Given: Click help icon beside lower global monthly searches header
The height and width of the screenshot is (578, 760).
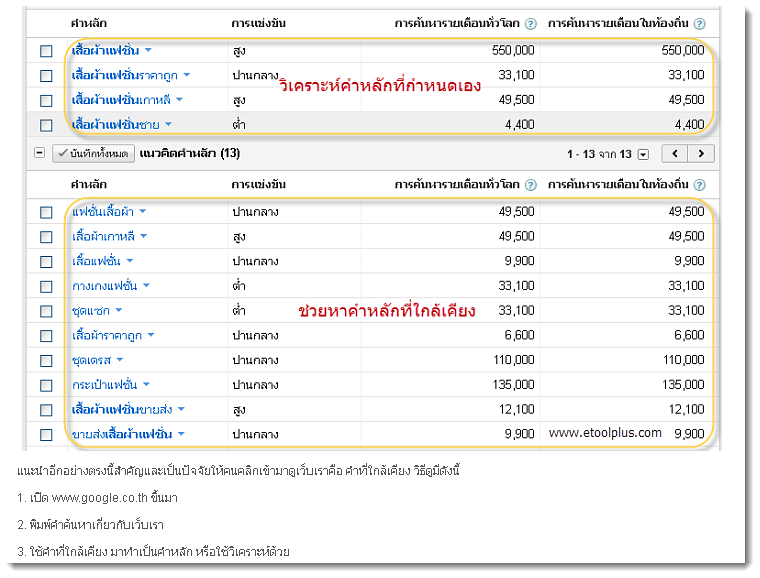Looking at the screenshot, I should click(x=531, y=185).
